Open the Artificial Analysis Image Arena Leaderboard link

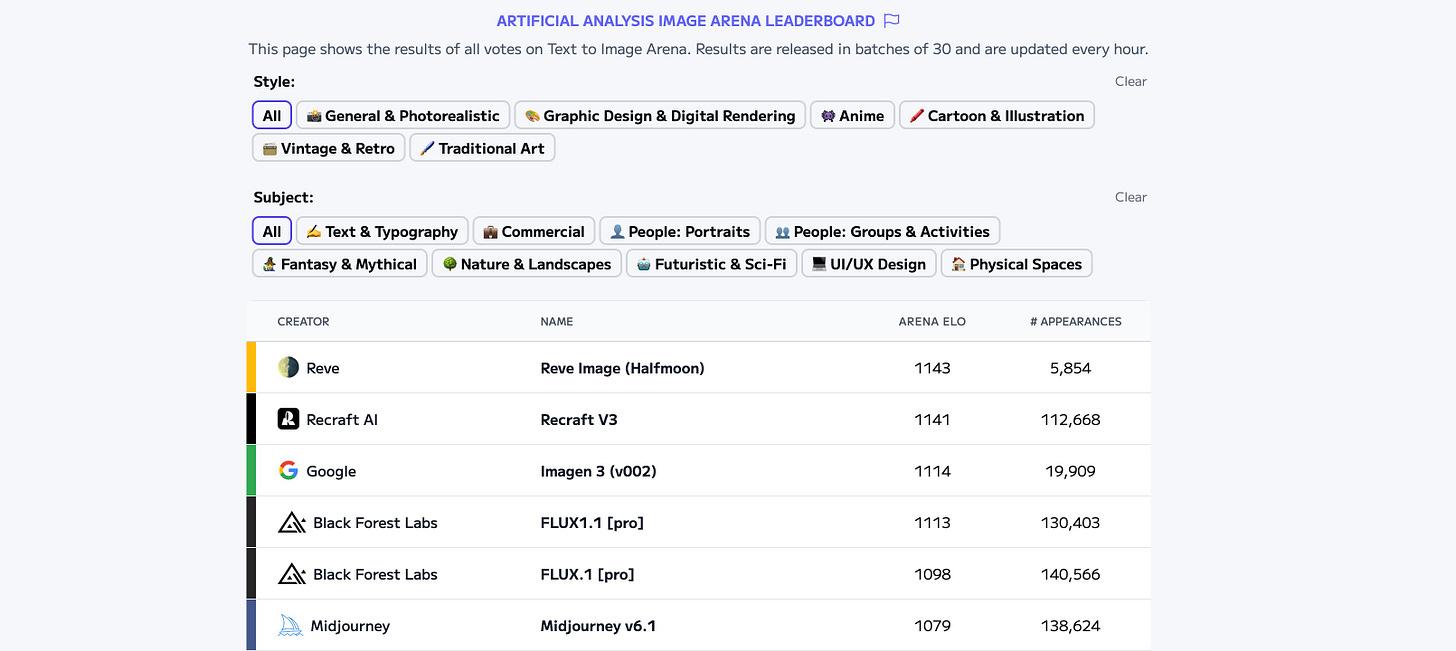(686, 20)
